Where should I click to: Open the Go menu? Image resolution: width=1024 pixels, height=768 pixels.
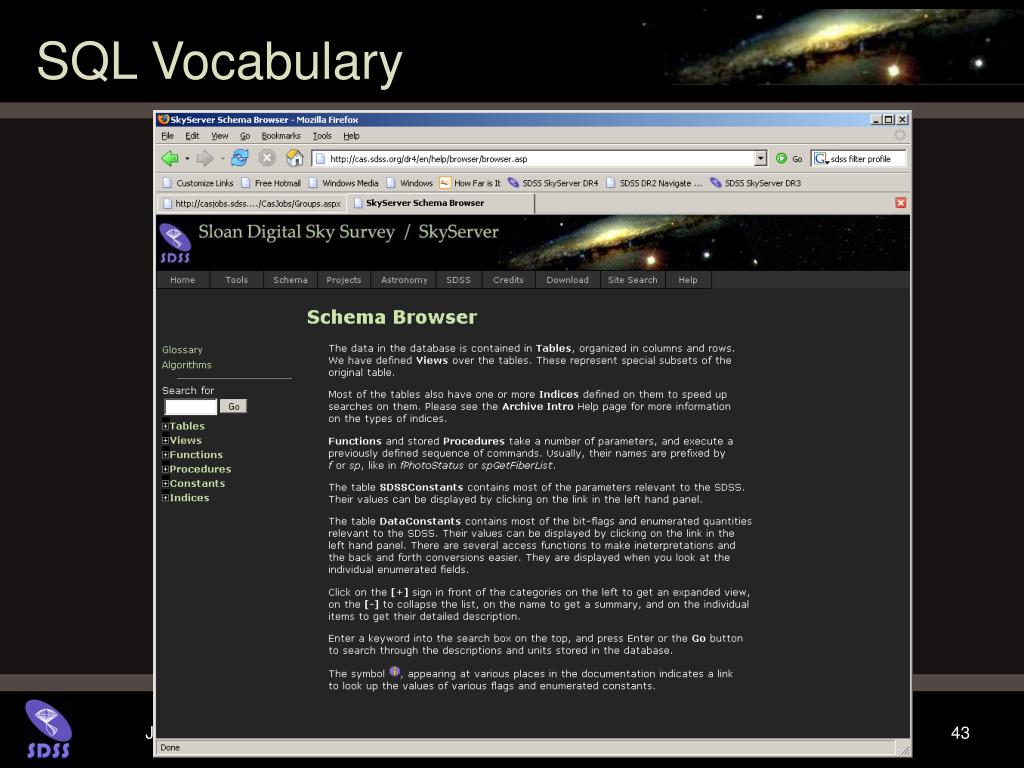245,136
